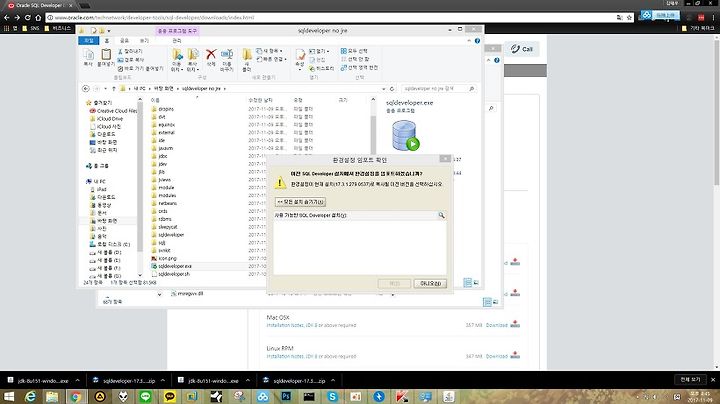720x404 pixels.
Task: Select the Share ribbon tab
Action: [x=124, y=41]
